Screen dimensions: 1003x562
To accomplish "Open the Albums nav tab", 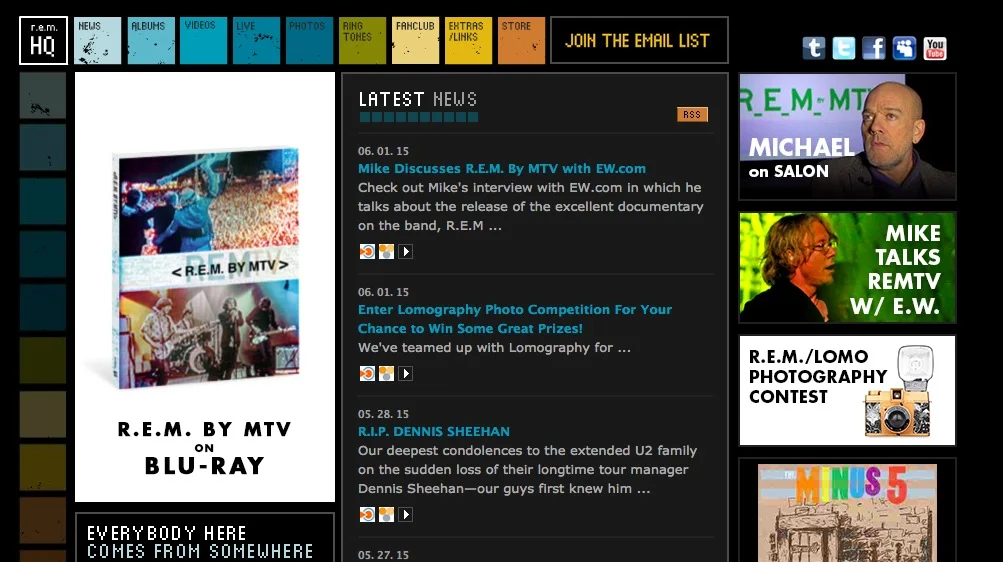I will click(151, 40).
